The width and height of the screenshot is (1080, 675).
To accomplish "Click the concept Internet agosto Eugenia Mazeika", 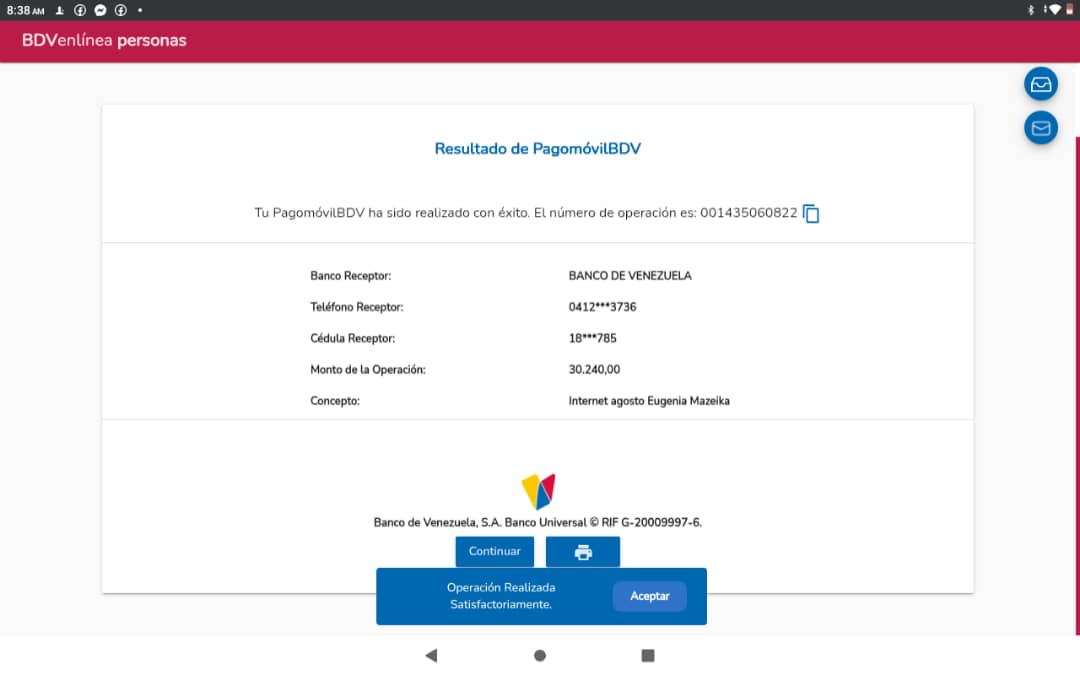I will [x=649, y=401].
